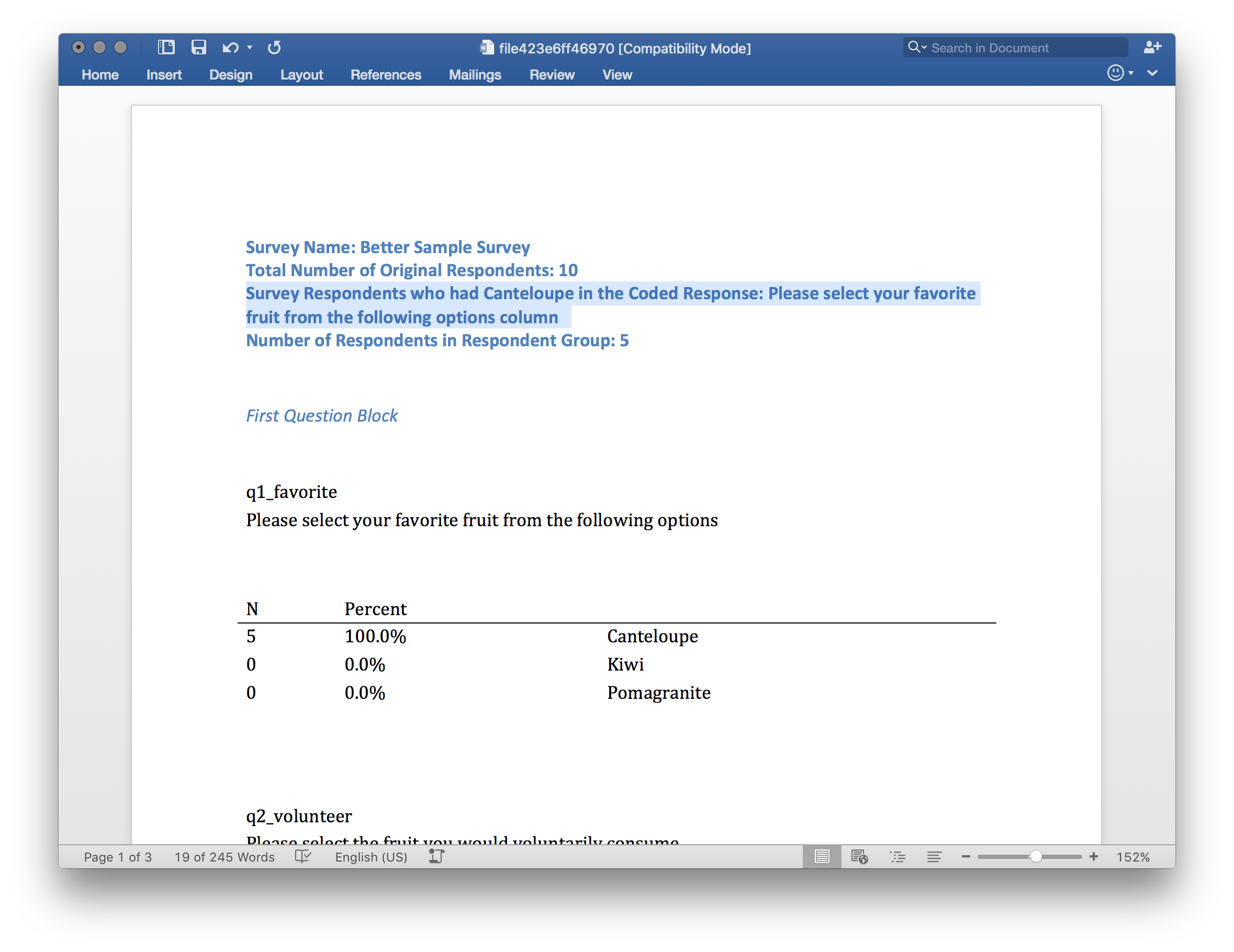The width and height of the screenshot is (1234, 952).
Task: Click the spelling and grammar check icon
Action: (304, 857)
